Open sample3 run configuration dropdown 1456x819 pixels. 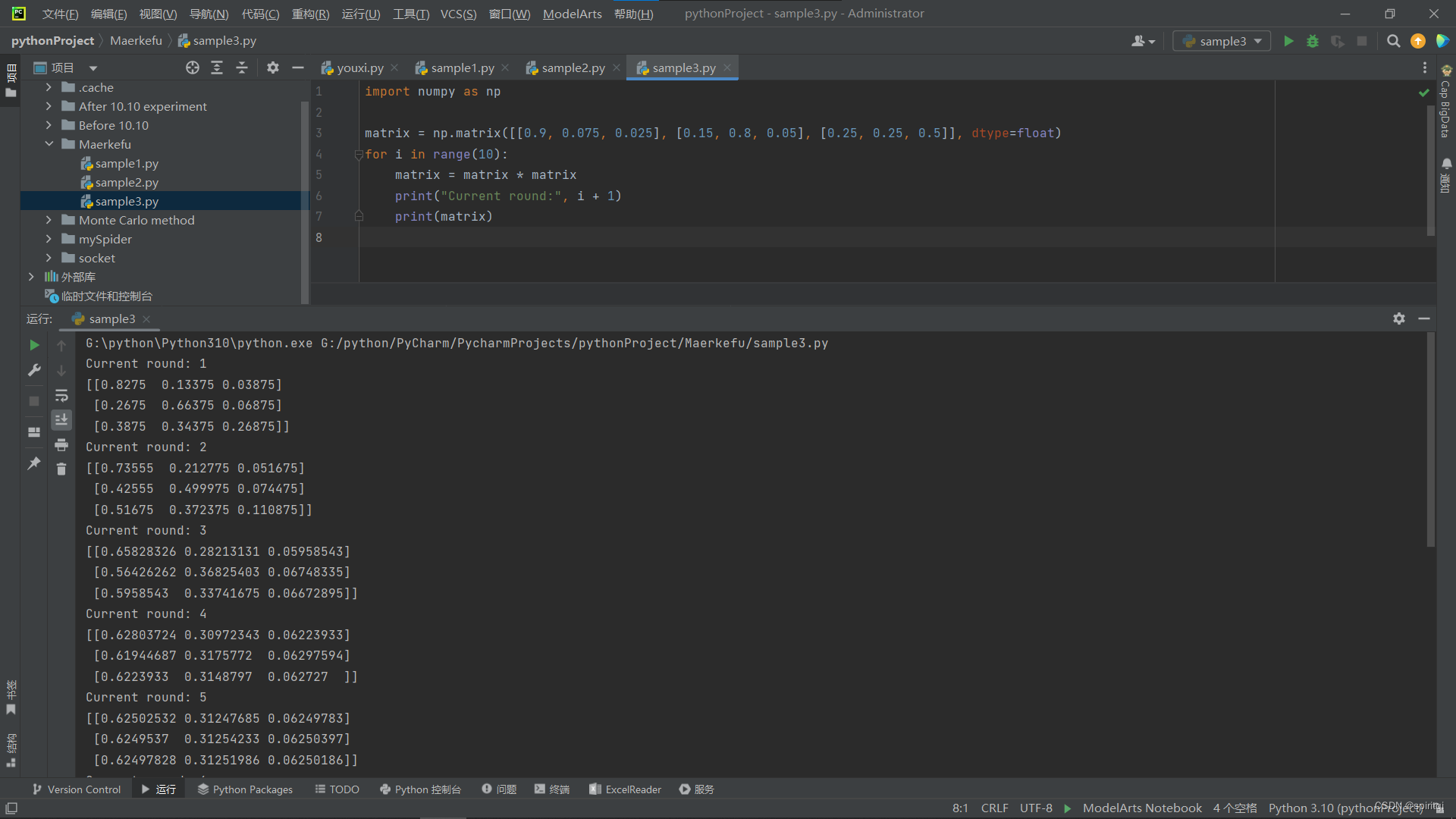click(x=1222, y=41)
